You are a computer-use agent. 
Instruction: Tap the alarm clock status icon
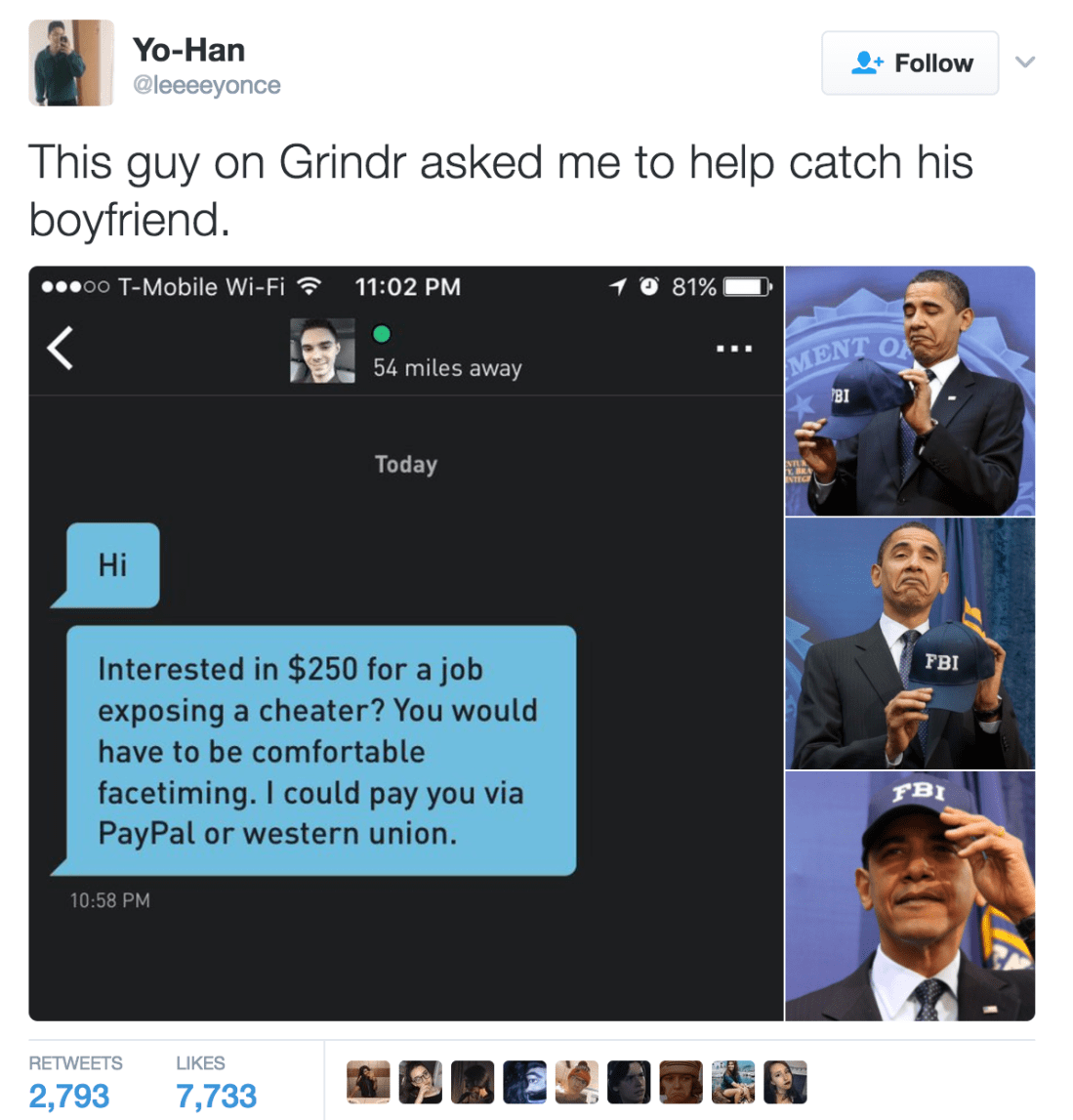pos(648,286)
